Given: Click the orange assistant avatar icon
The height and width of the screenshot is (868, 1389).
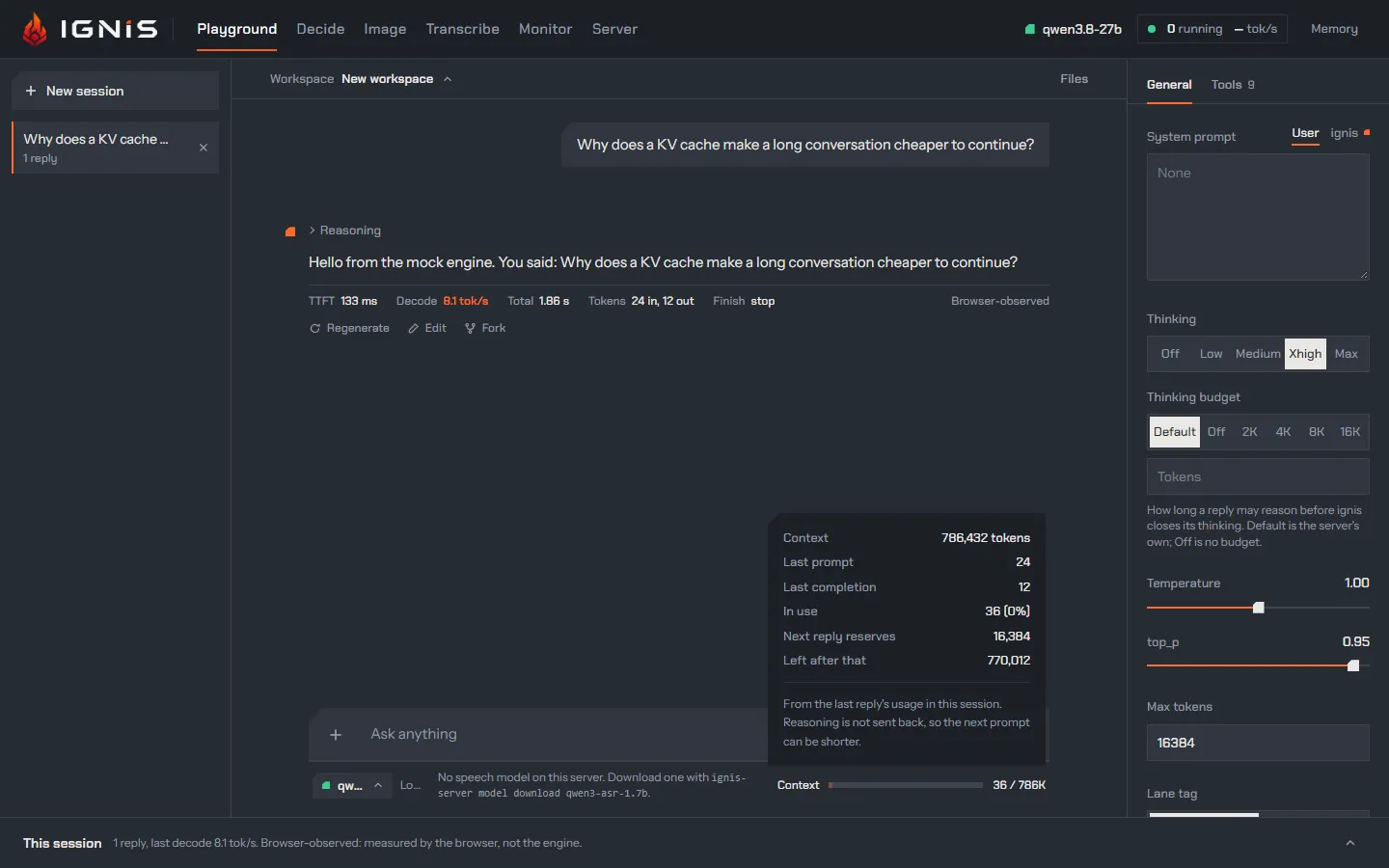Looking at the screenshot, I should point(290,231).
